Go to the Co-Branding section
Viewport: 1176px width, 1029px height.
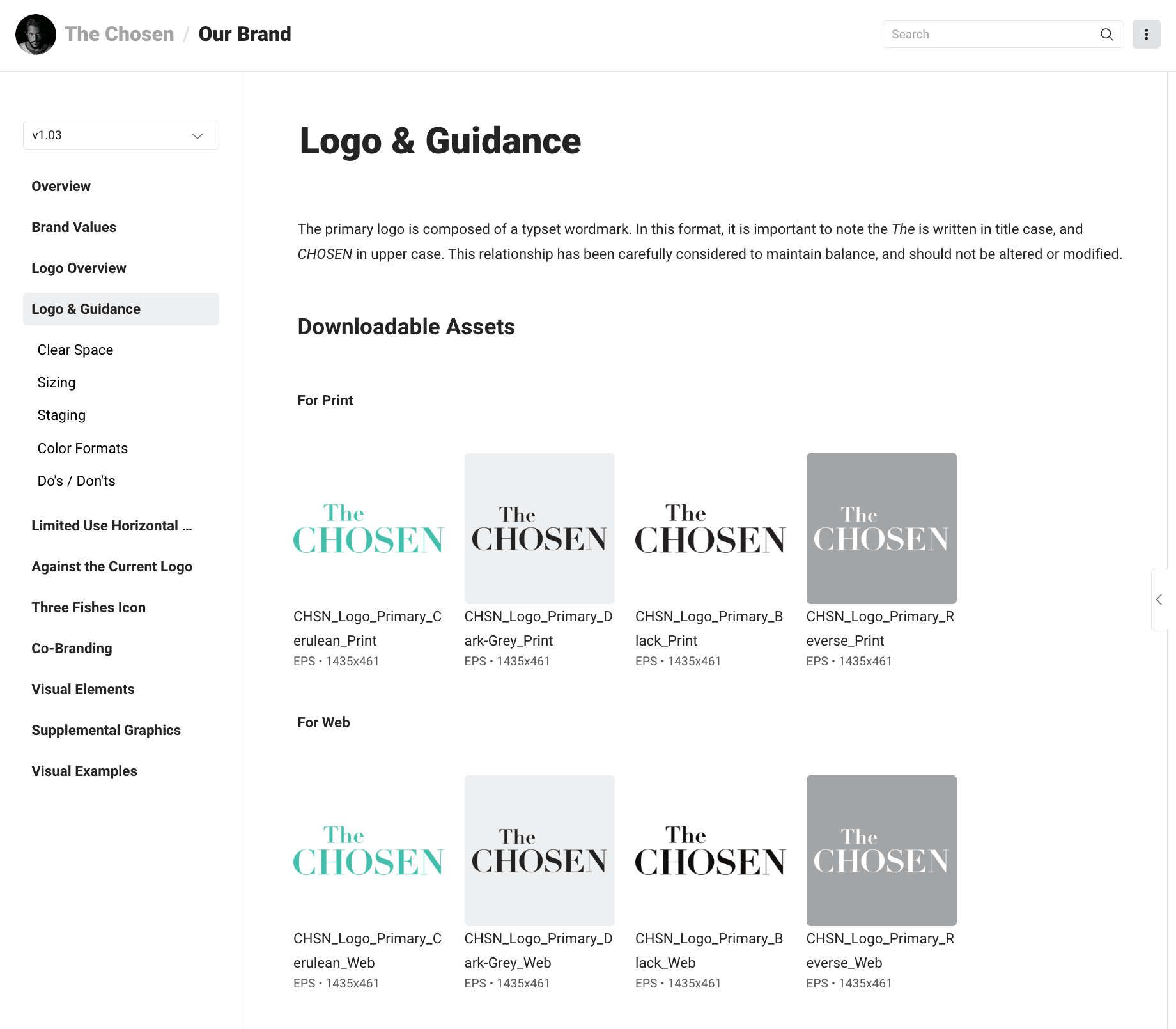[72, 649]
